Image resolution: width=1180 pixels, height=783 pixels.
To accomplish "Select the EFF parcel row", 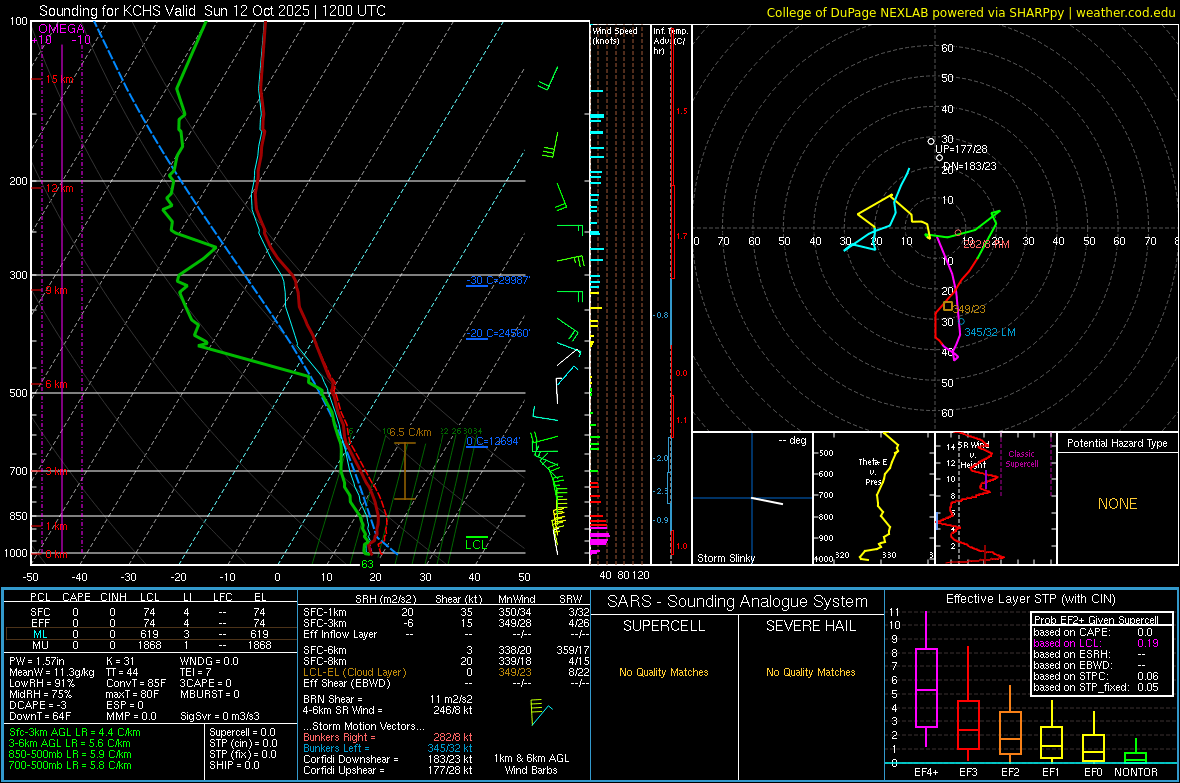I will point(151,623).
